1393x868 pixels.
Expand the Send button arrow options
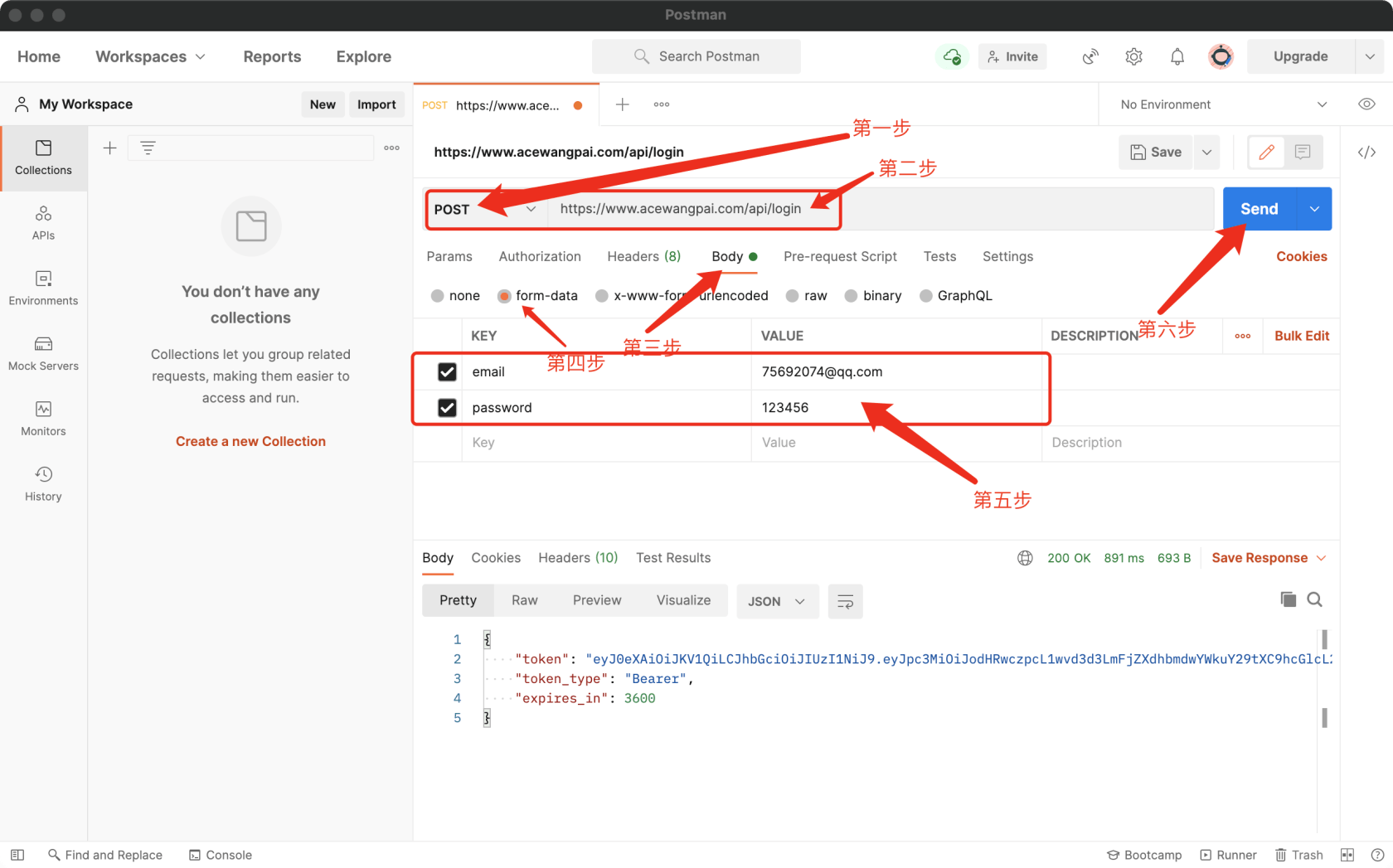tap(1314, 209)
